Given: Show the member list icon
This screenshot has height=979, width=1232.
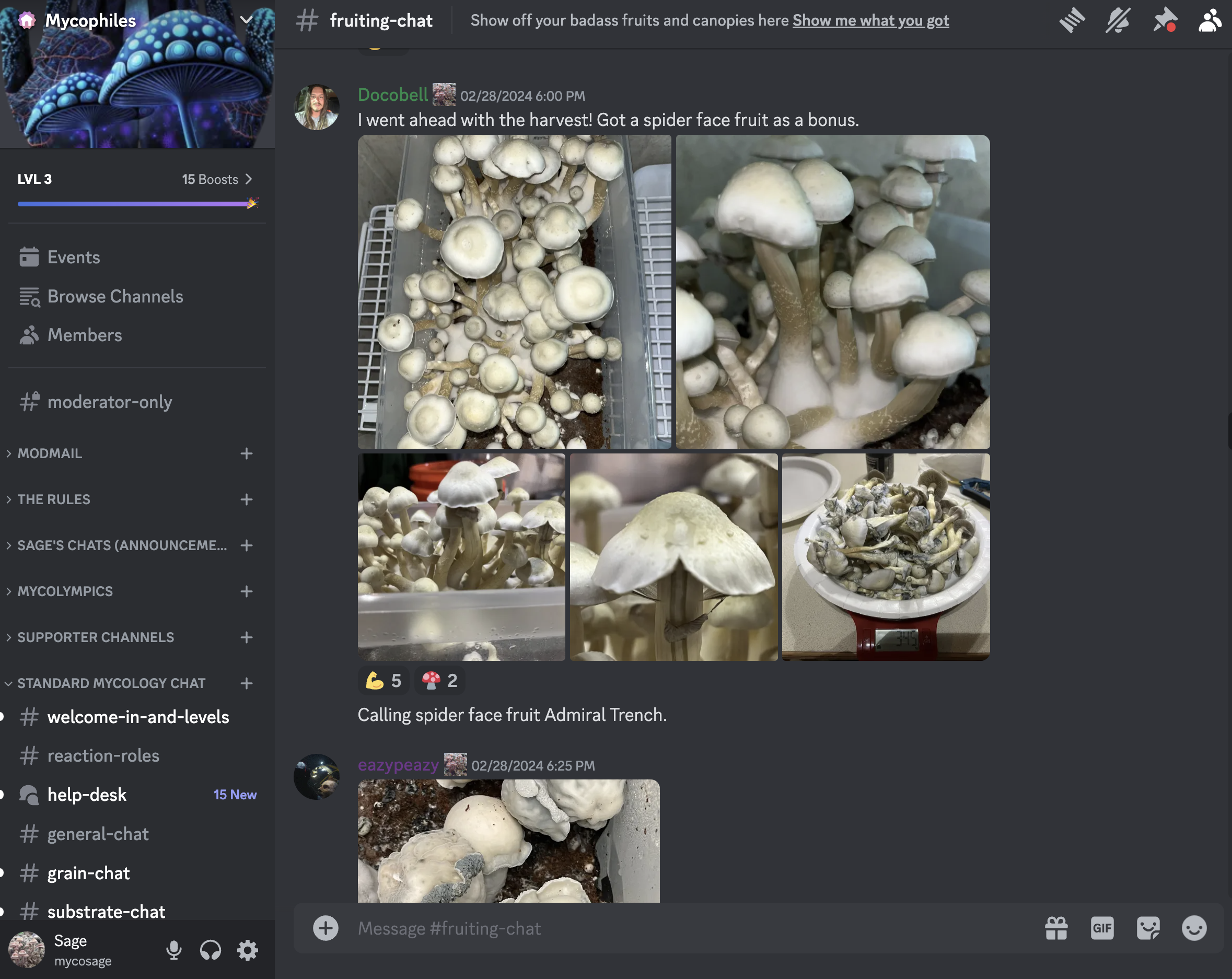Looking at the screenshot, I should click(x=1210, y=20).
